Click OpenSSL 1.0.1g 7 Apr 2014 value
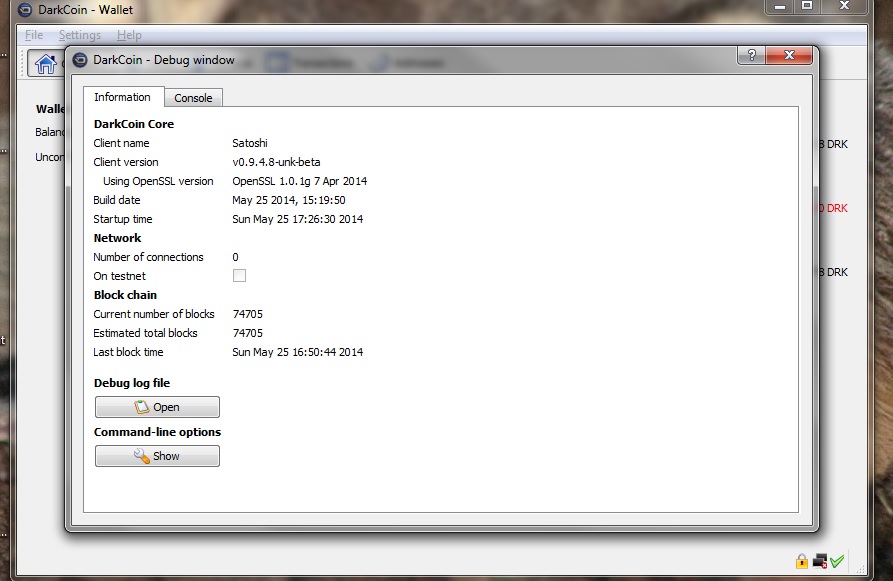893x581 pixels. tap(300, 181)
